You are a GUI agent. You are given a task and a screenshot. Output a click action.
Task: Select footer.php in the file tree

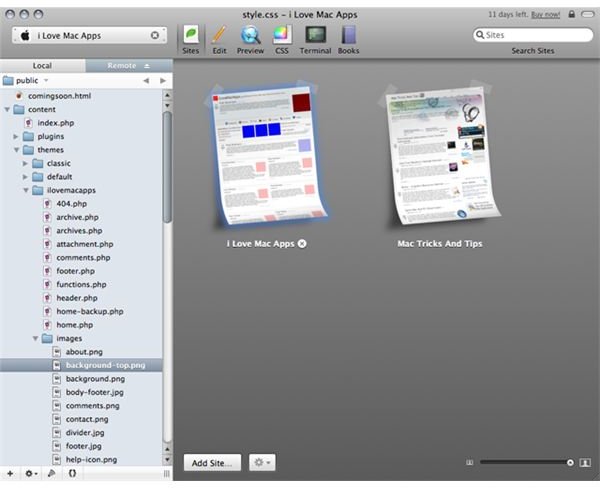75,271
